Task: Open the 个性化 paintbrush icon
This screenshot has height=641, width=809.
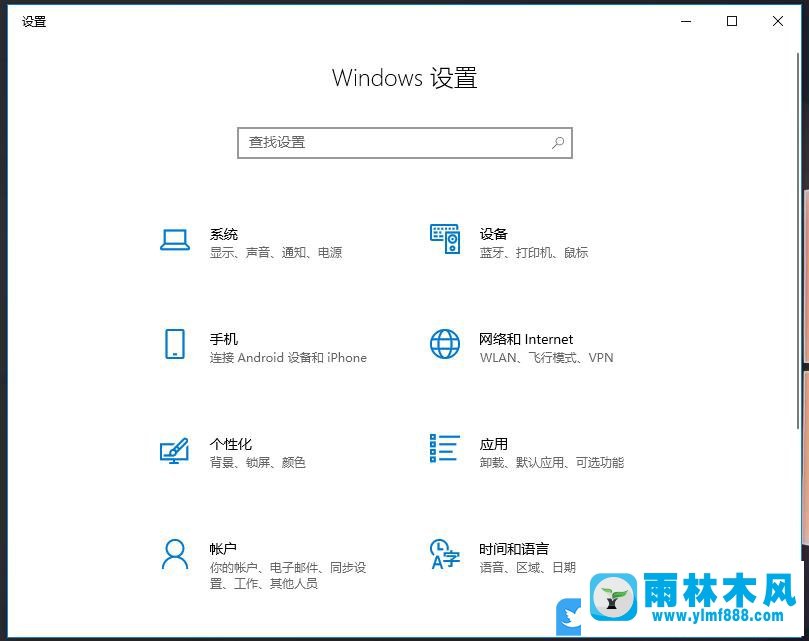Action: (174, 451)
